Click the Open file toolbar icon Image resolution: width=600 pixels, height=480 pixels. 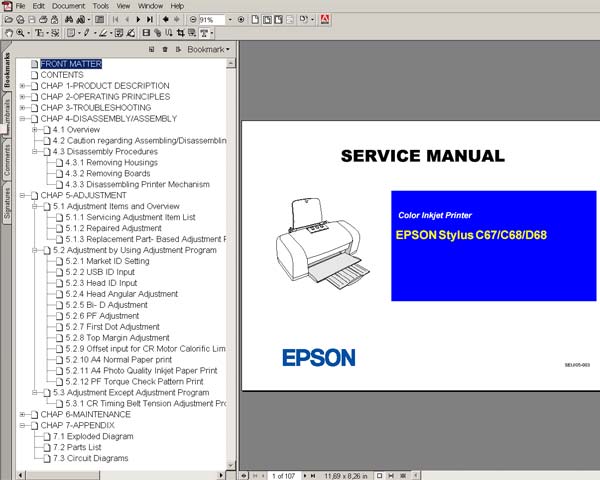[9, 19]
